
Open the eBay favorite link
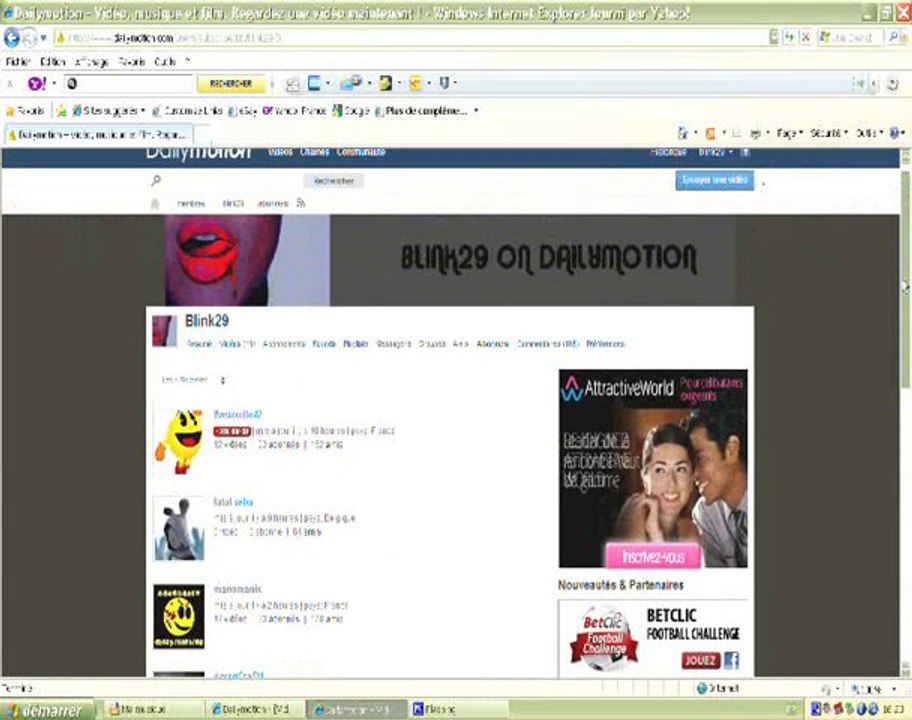tap(243, 111)
